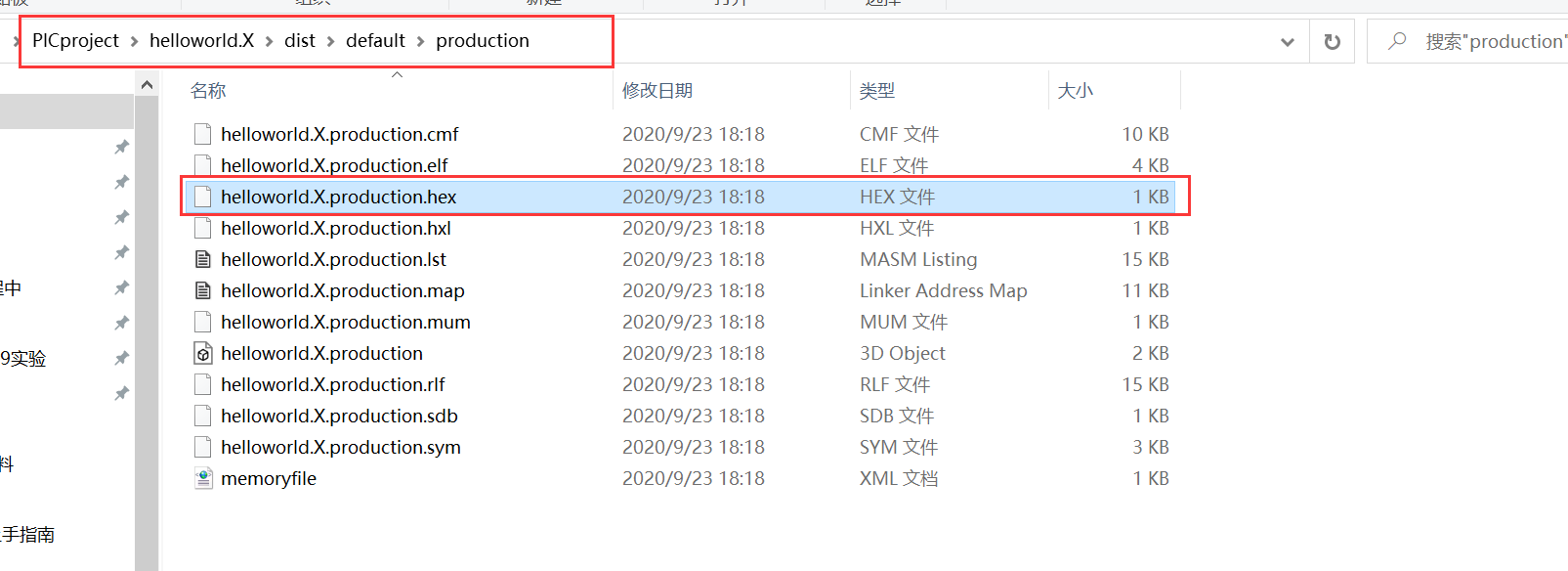1568x571 pixels.
Task: Click the refresh icon beside address bar
Action: pos(1332,42)
